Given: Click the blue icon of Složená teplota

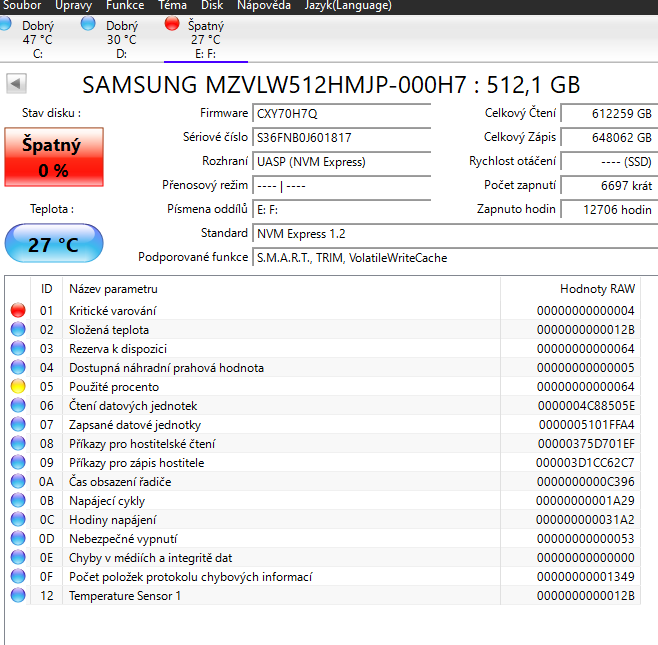Looking at the screenshot, I should click(18, 329).
